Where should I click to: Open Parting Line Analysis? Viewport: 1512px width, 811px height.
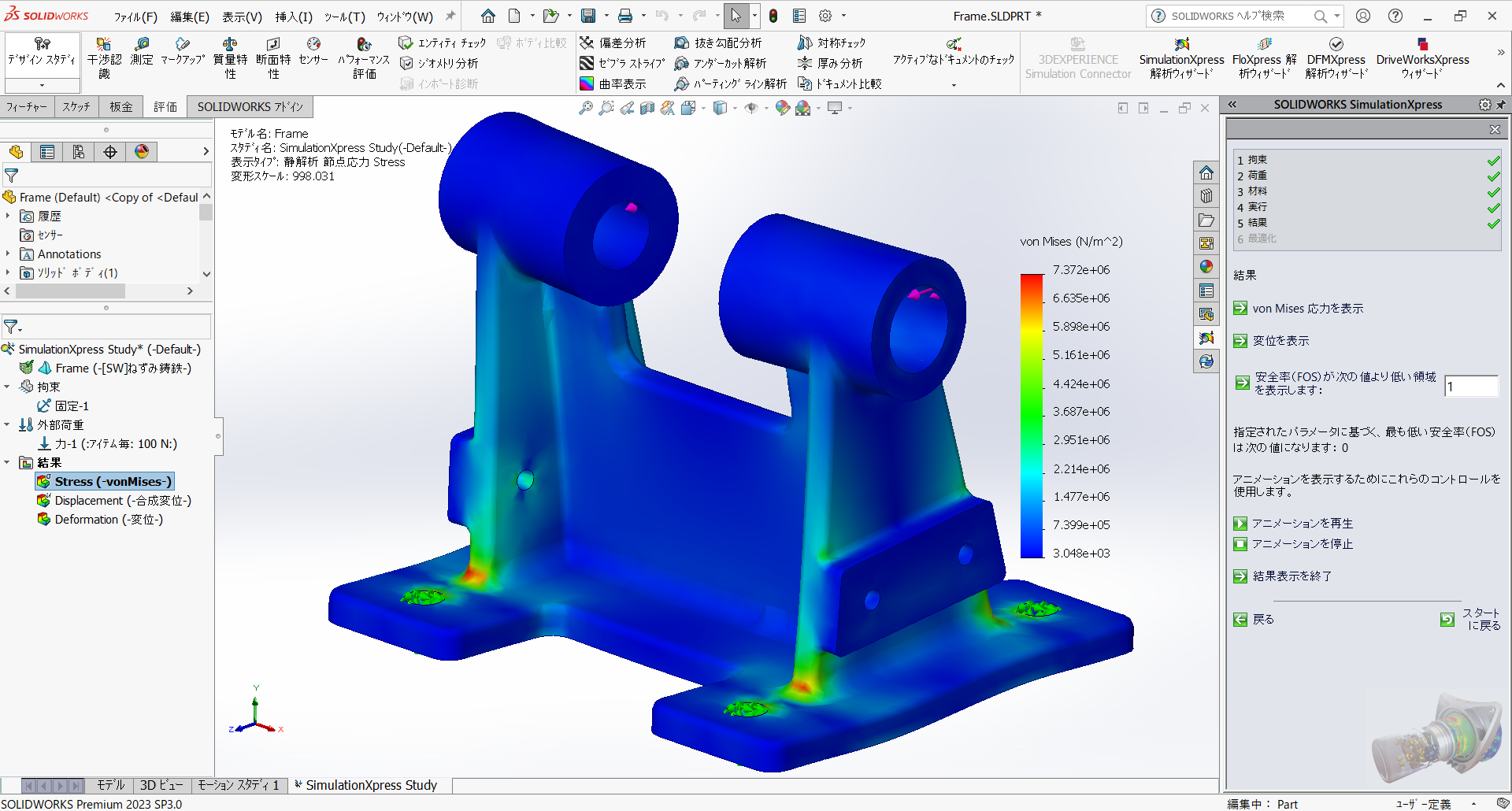pos(731,83)
